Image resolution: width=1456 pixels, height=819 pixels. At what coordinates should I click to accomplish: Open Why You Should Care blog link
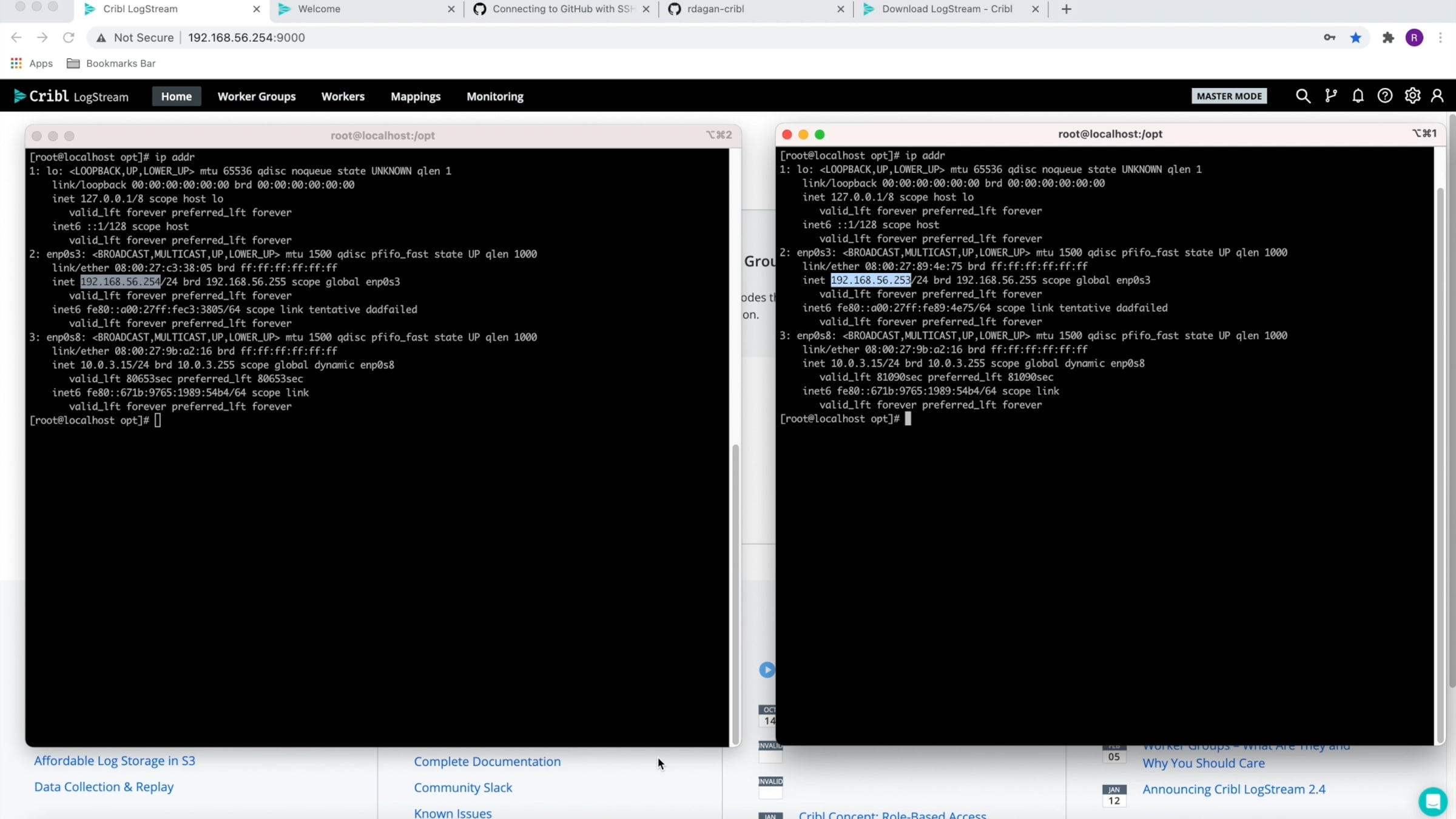(x=1204, y=763)
